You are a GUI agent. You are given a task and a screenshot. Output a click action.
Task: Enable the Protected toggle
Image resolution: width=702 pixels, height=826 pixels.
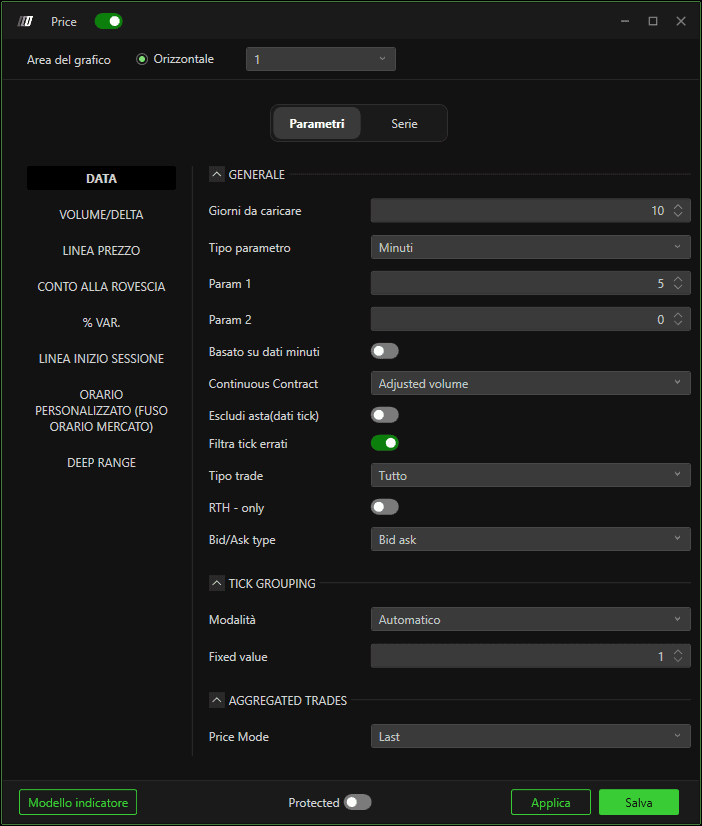358,802
